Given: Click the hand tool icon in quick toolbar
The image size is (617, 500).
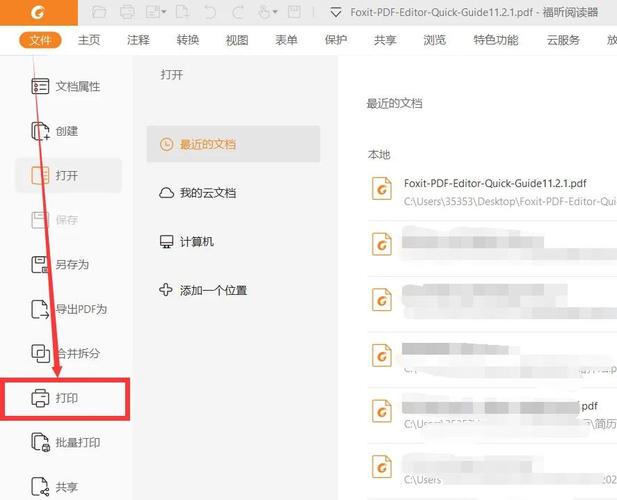Looking at the screenshot, I should click(x=264, y=12).
